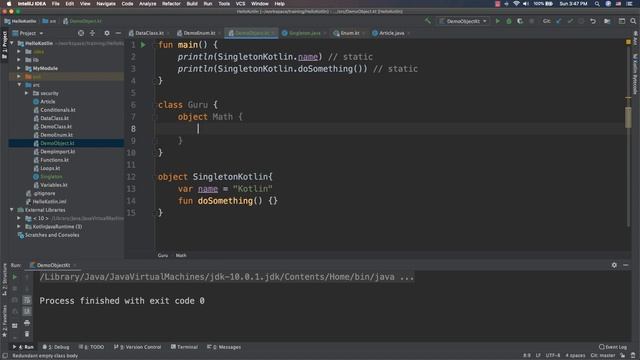This screenshot has height=360, width=640.
Task: Collapse the HelloKotlin root node
Action: click(12, 43)
